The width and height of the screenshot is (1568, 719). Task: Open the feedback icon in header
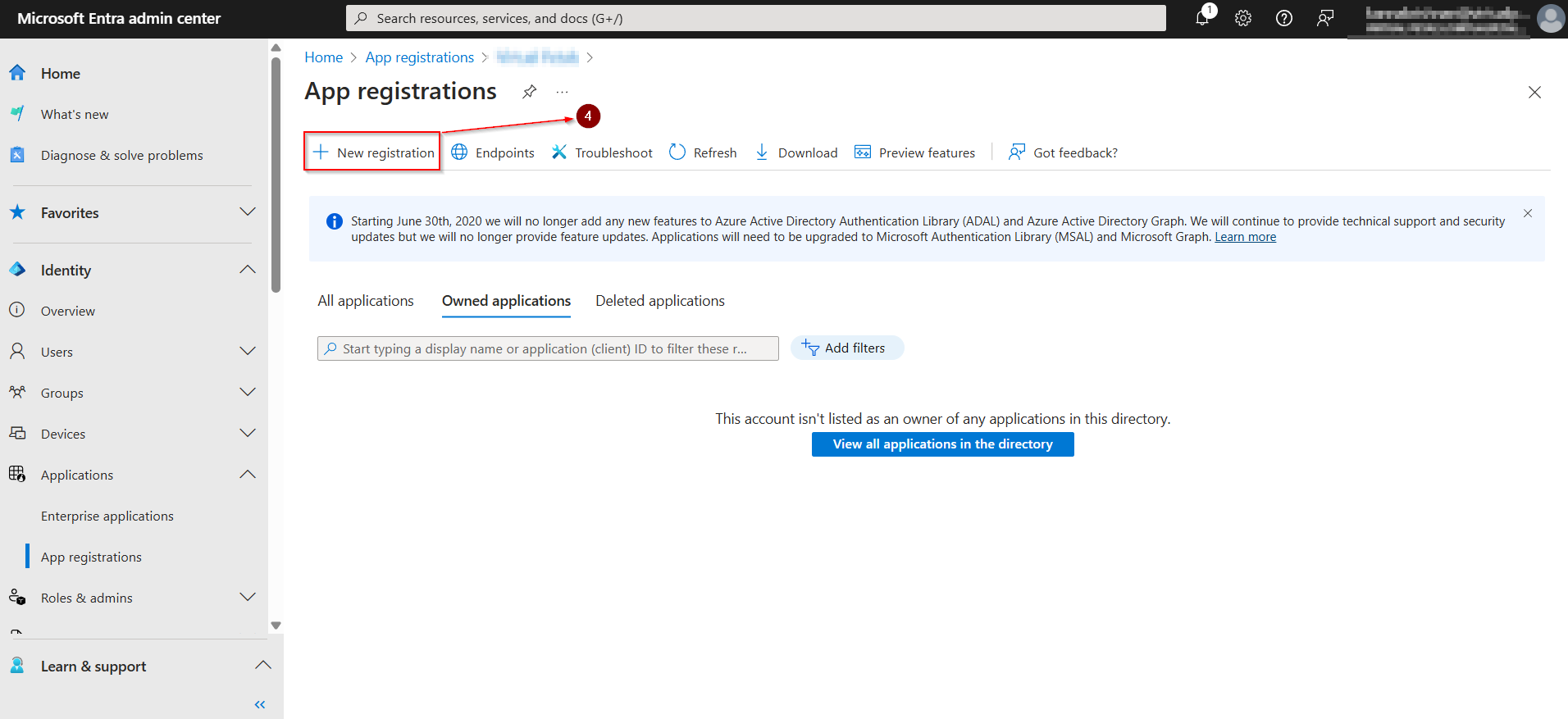1325,18
